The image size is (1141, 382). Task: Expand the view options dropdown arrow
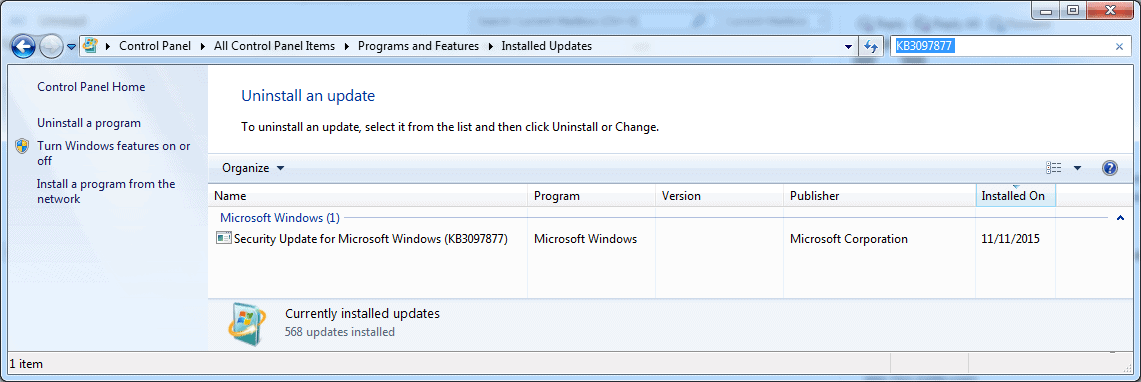(1078, 168)
